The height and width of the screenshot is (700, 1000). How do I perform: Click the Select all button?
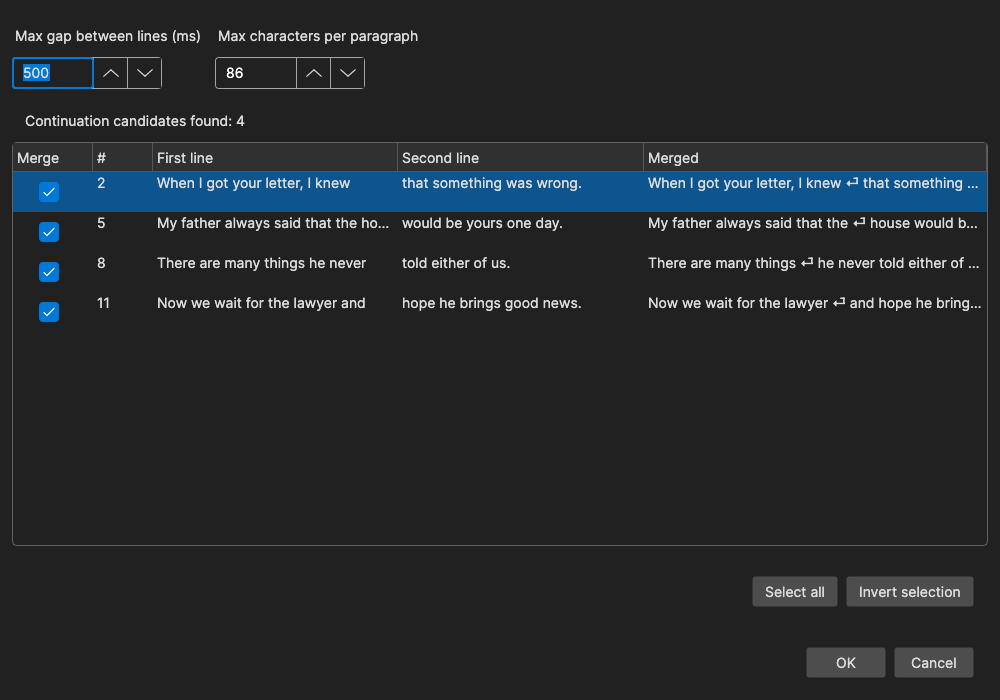click(x=795, y=592)
